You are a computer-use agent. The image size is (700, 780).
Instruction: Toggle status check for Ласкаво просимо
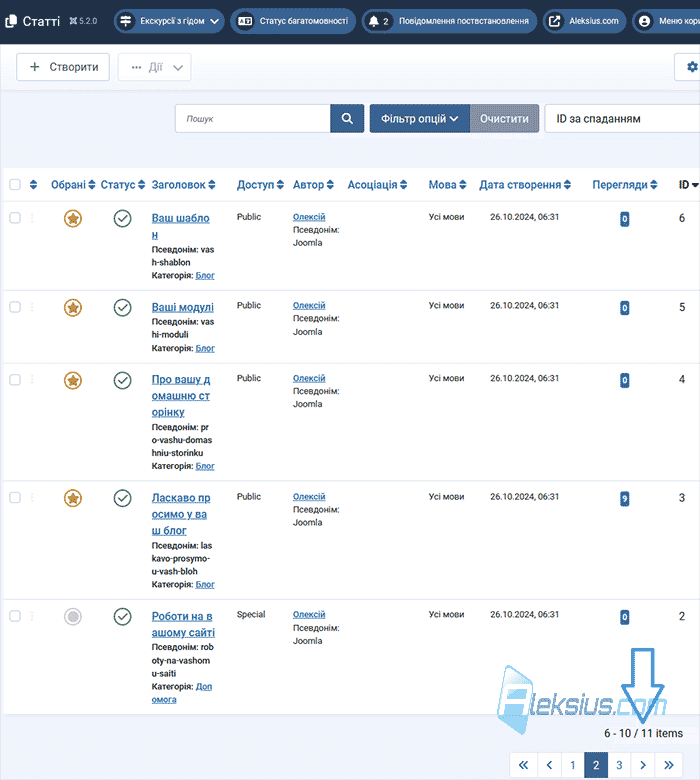[122, 498]
